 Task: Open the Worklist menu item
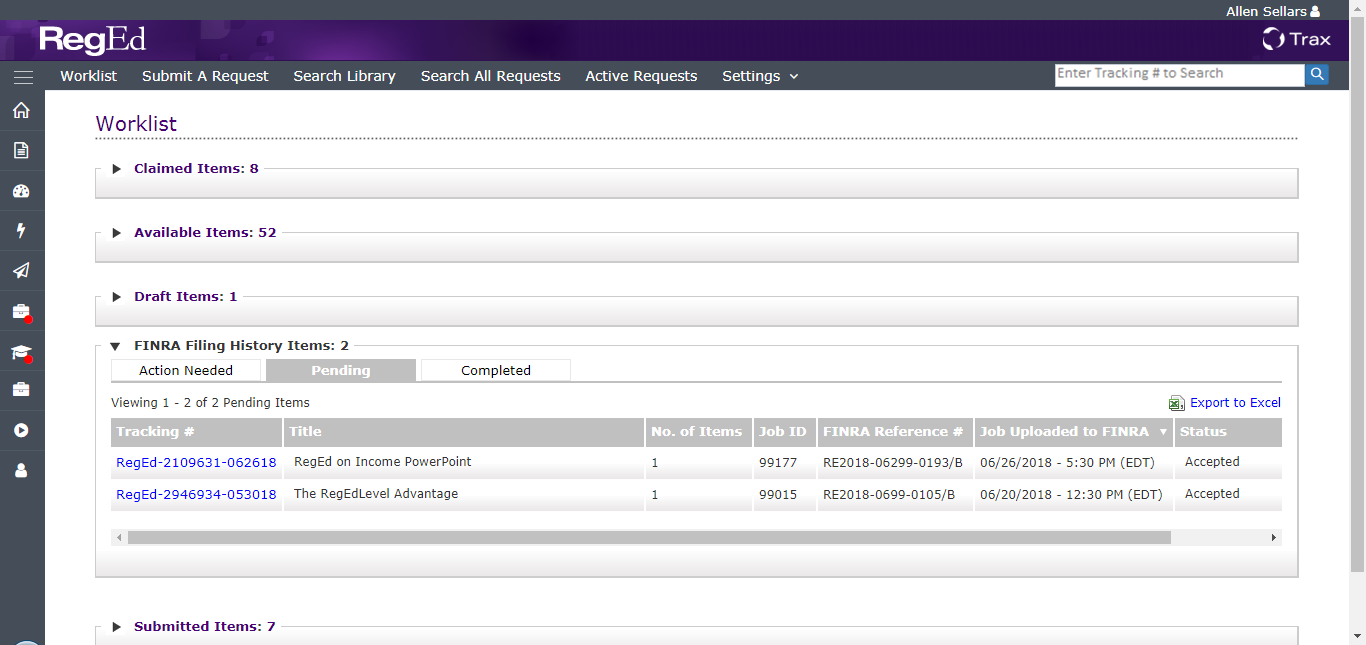(89, 76)
